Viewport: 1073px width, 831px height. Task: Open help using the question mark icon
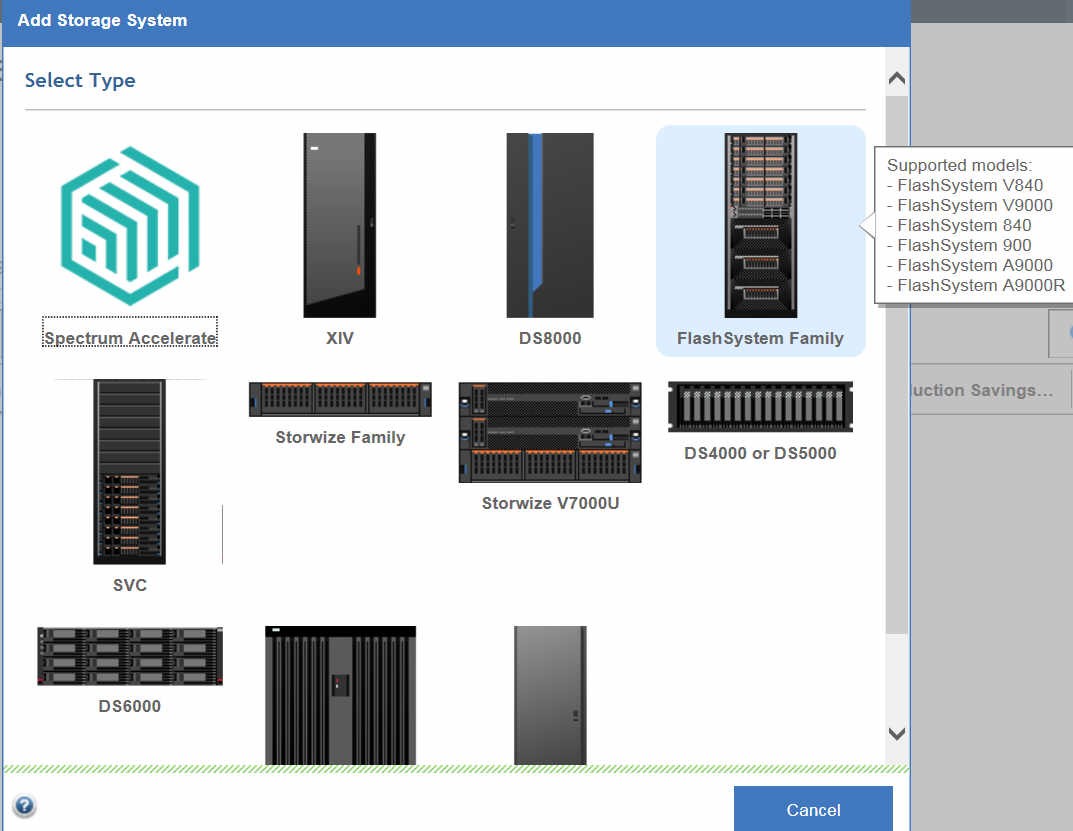tap(23, 806)
